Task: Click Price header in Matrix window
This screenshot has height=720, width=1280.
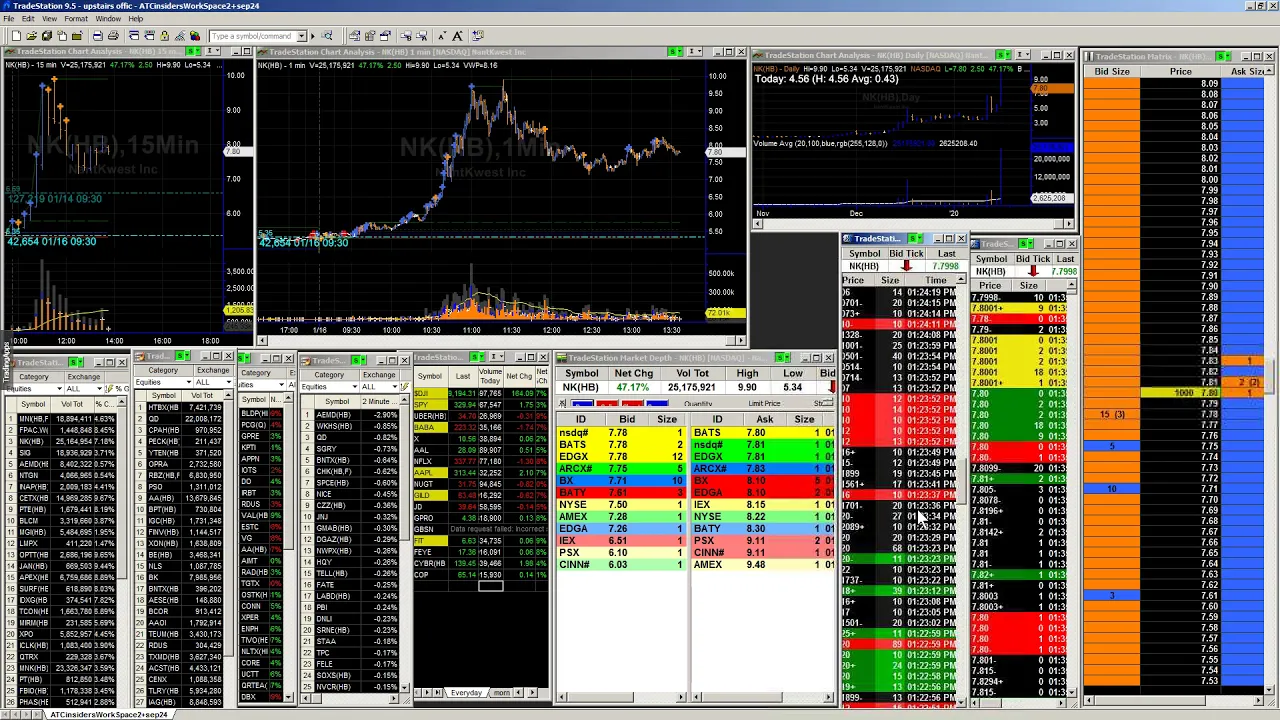Action: tap(1181, 72)
